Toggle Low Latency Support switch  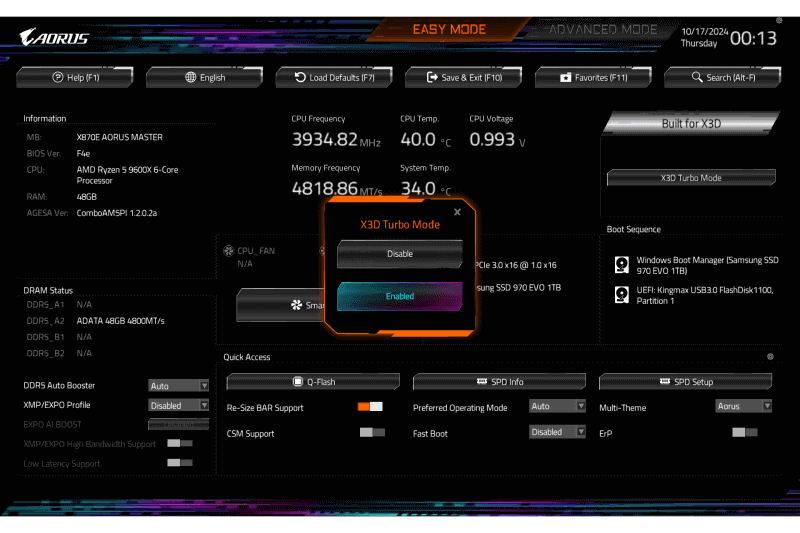[x=180, y=463]
